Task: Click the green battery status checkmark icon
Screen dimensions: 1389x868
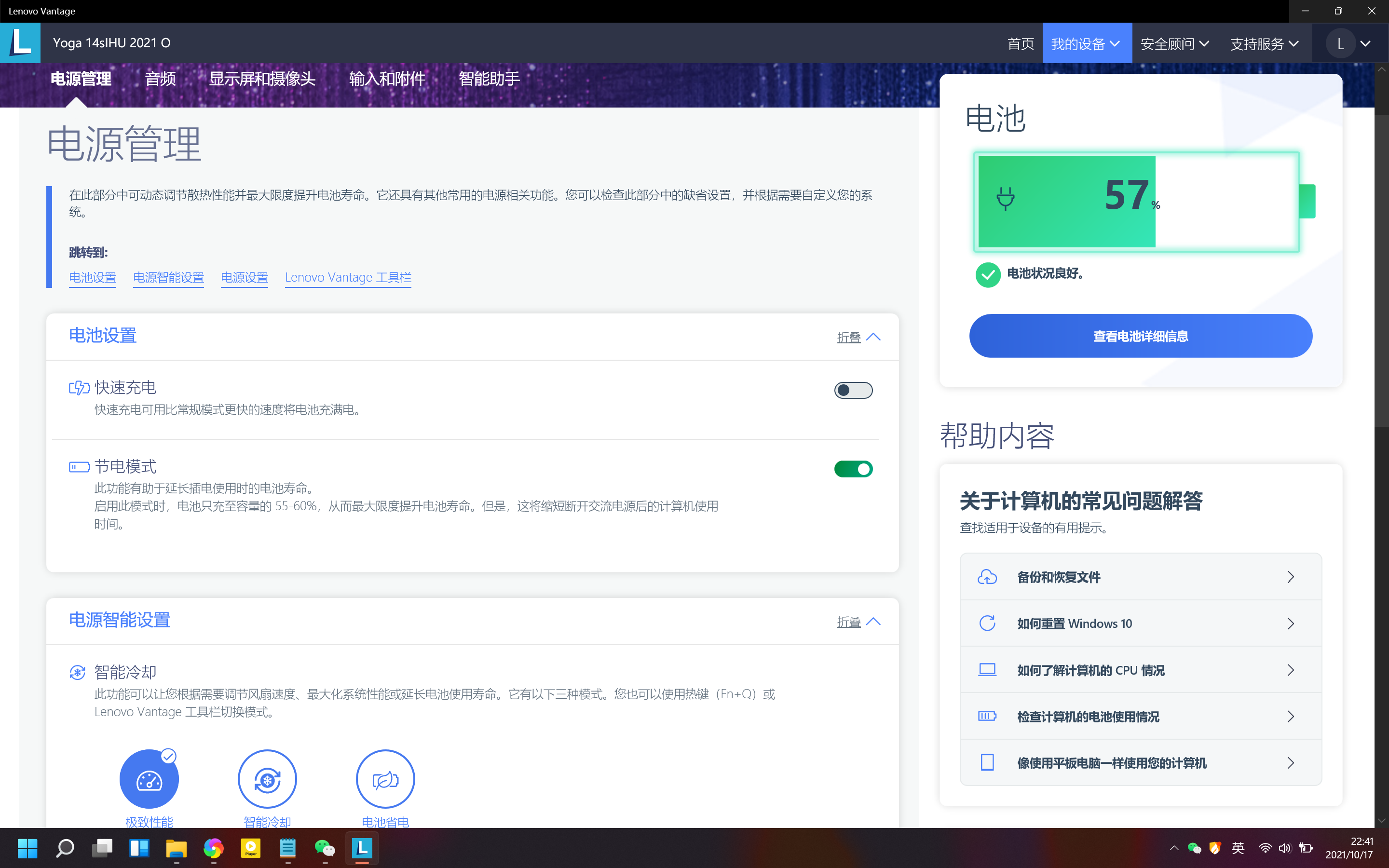Action: (988, 274)
